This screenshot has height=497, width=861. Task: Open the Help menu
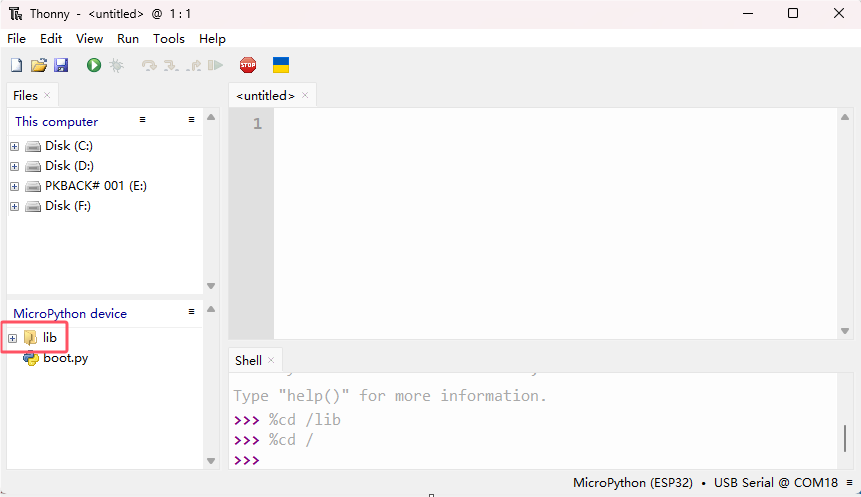tap(213, 38)
